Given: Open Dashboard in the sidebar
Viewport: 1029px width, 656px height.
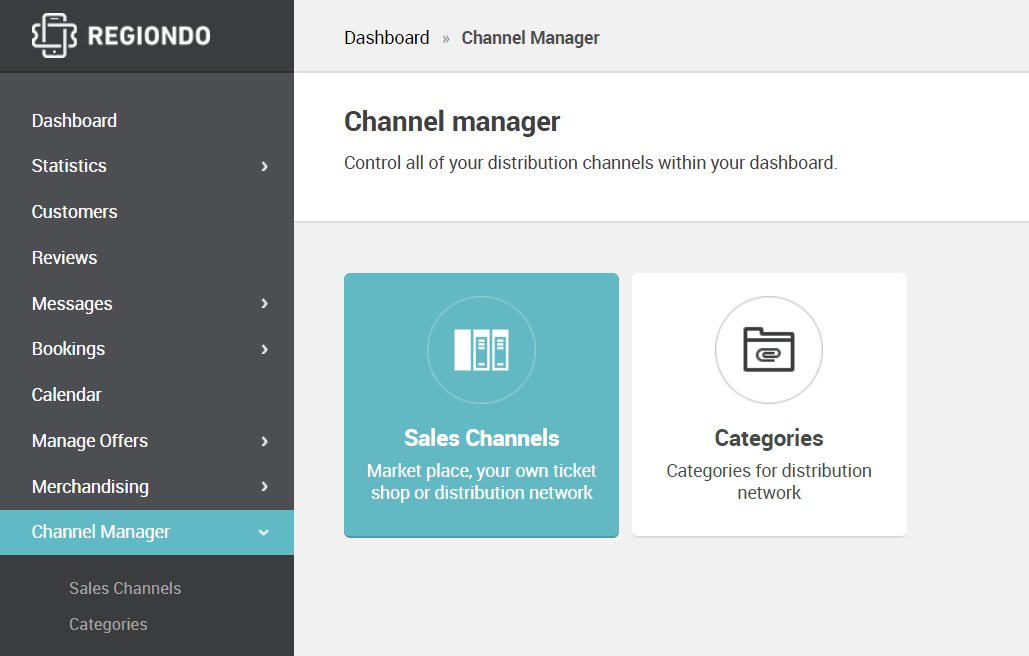Looking at the screenshot, I should pyautogui.click(x=74, y=121).
